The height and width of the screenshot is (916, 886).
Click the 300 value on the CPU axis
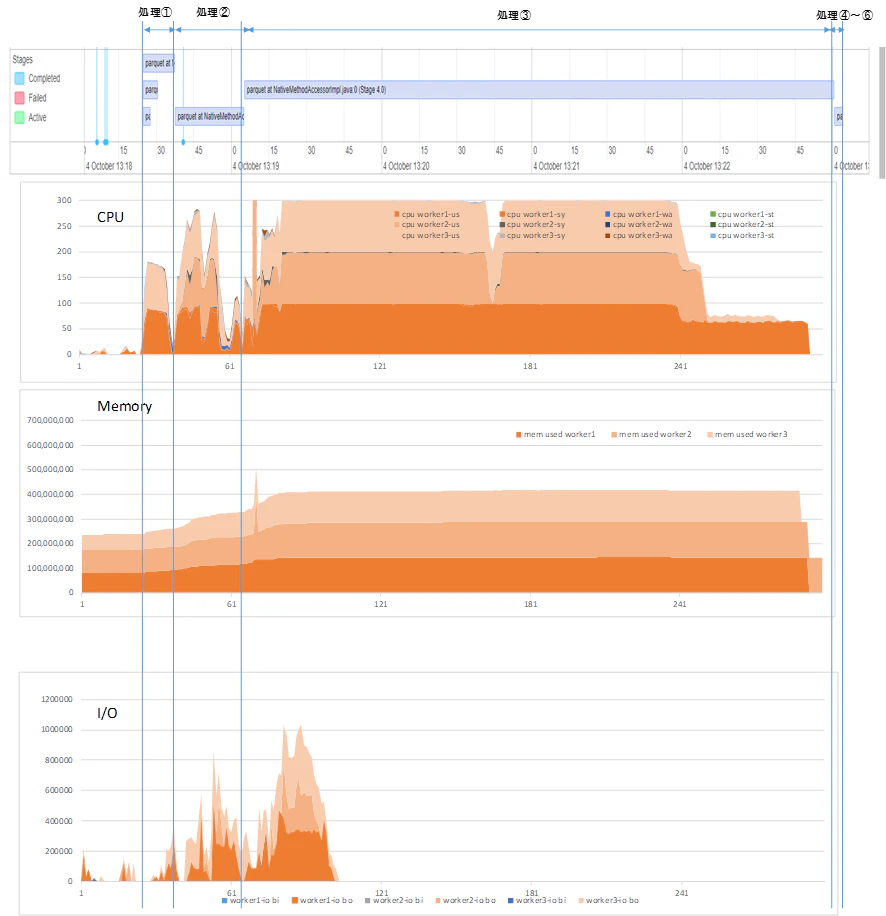(64, 200)
